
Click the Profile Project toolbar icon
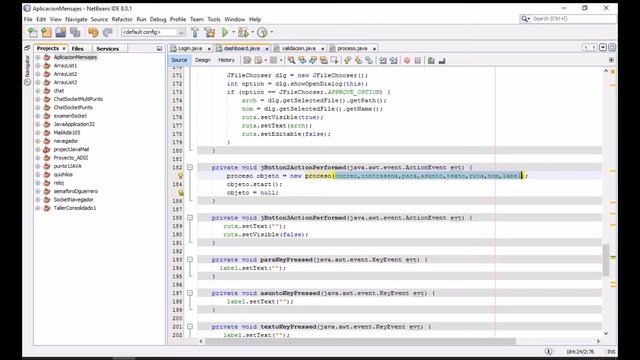pyautogui.click(x=262, y=32)
